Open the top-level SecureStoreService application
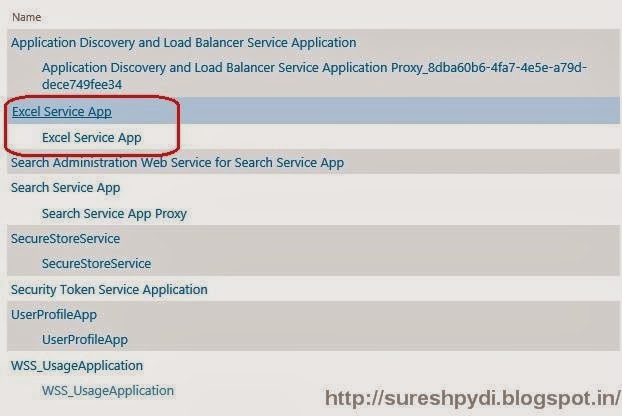622x416 pixels. (x=65, y=239)
